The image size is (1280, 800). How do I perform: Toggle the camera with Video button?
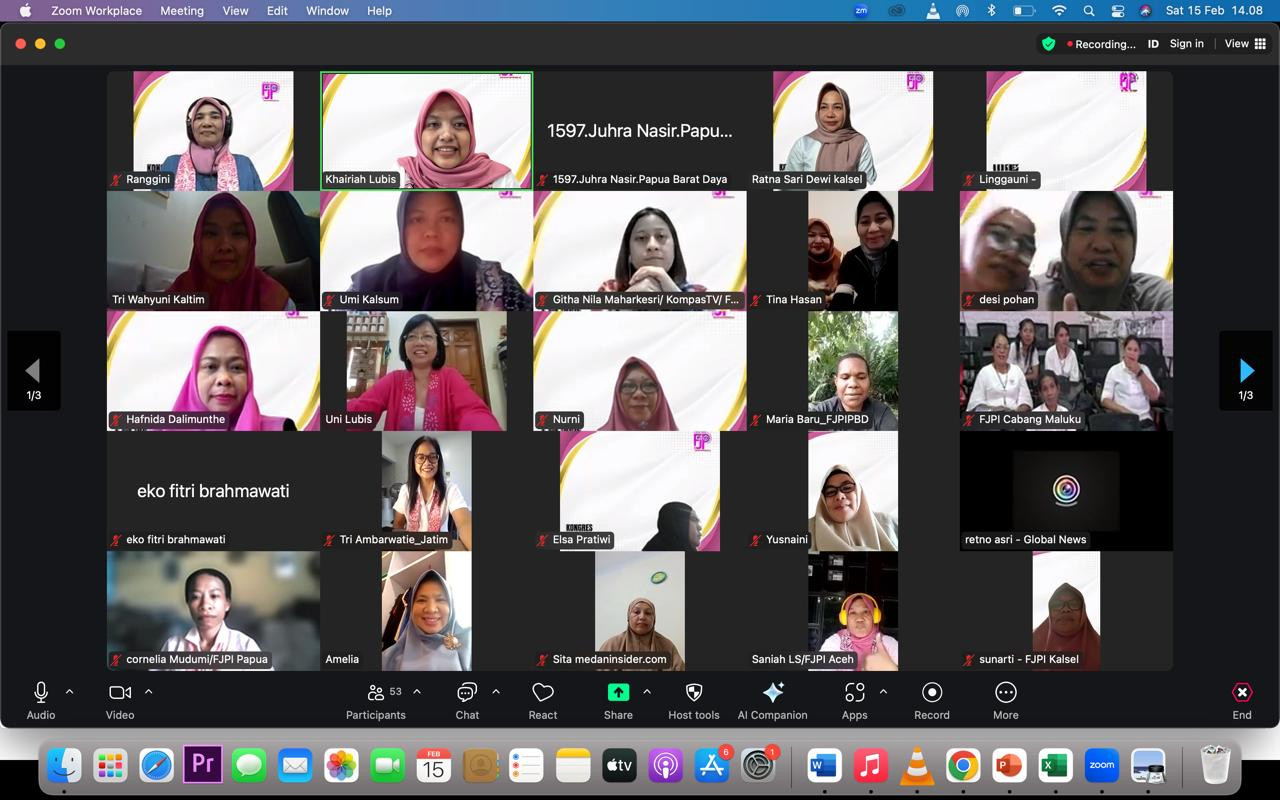coord(120,700)
